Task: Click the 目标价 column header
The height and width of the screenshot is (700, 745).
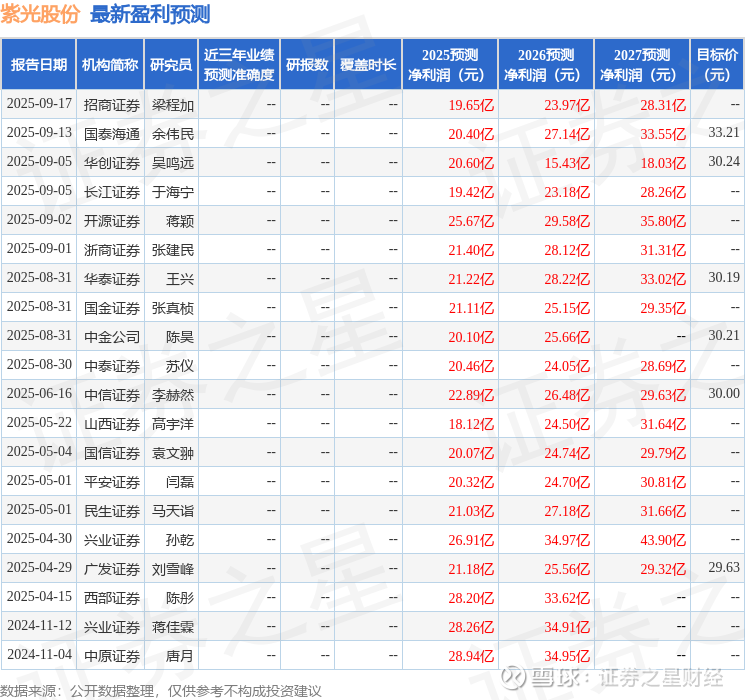Action: click(716, 65)
